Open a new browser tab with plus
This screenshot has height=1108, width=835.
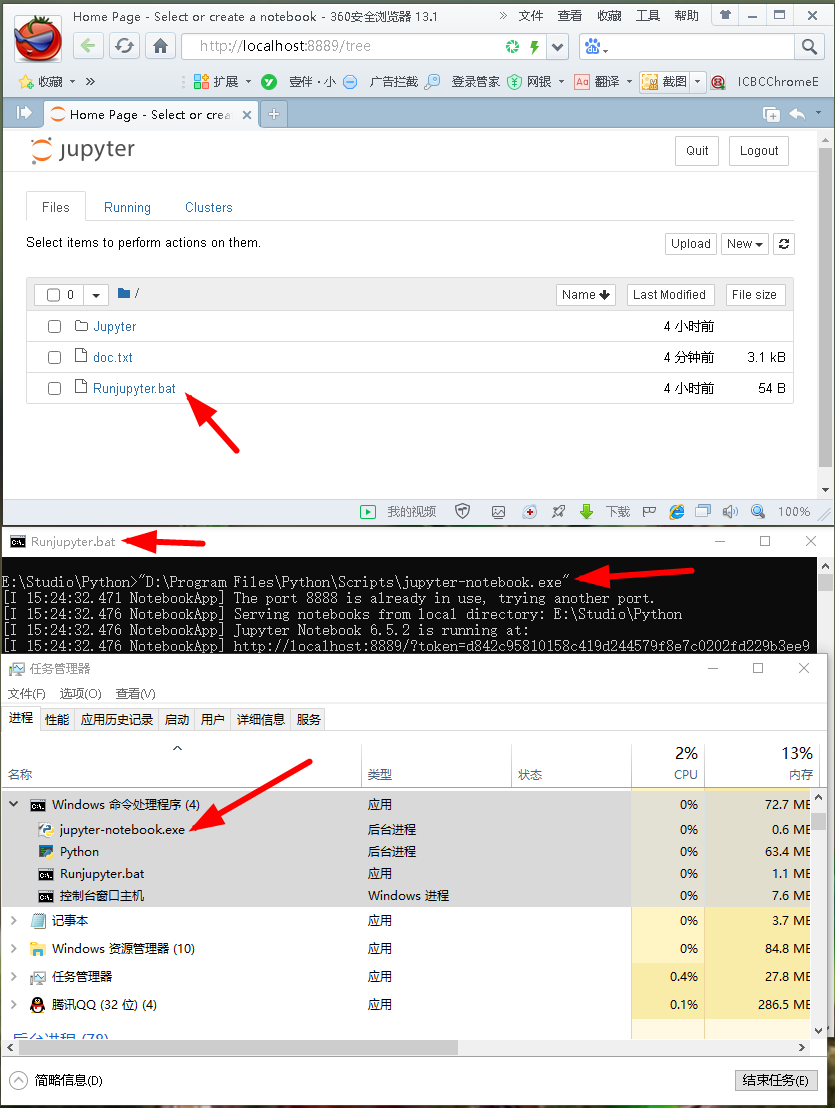coord(274,114)
